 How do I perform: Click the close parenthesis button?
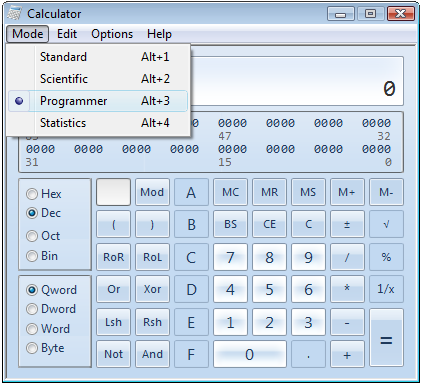click(x=152, y=224)
